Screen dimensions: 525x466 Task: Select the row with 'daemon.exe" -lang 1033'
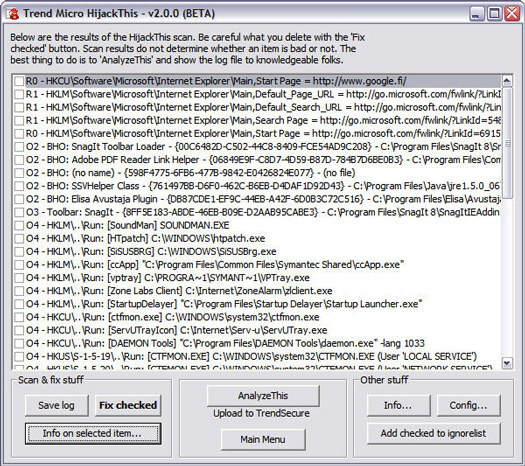[x=225, y=343]
